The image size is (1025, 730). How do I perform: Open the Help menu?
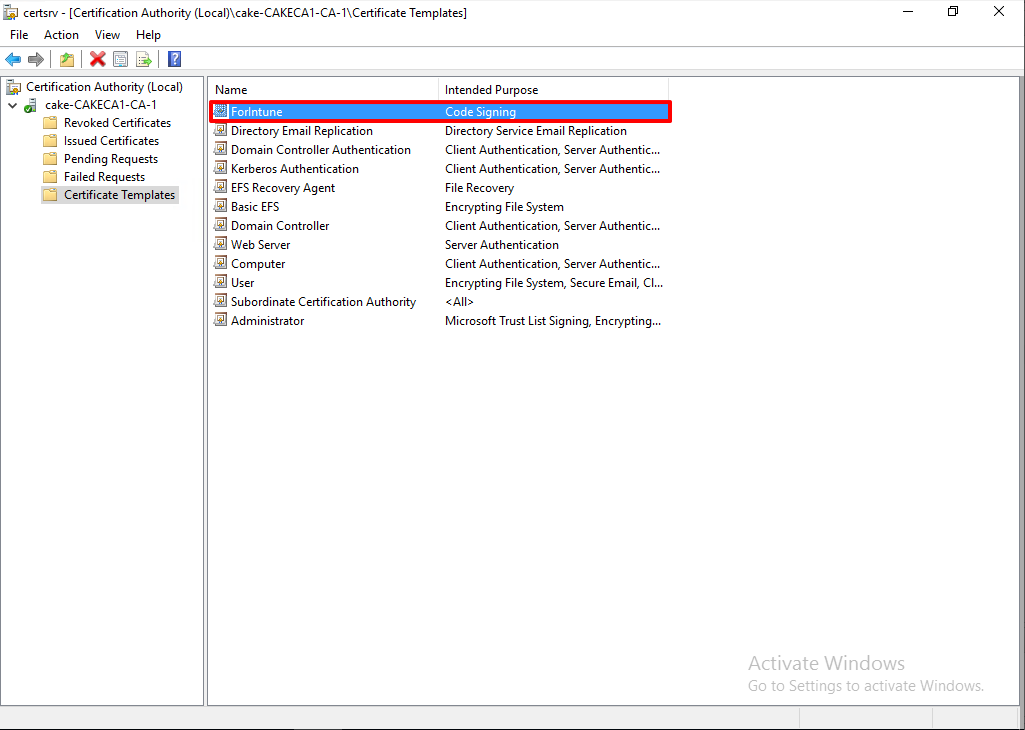148,35
